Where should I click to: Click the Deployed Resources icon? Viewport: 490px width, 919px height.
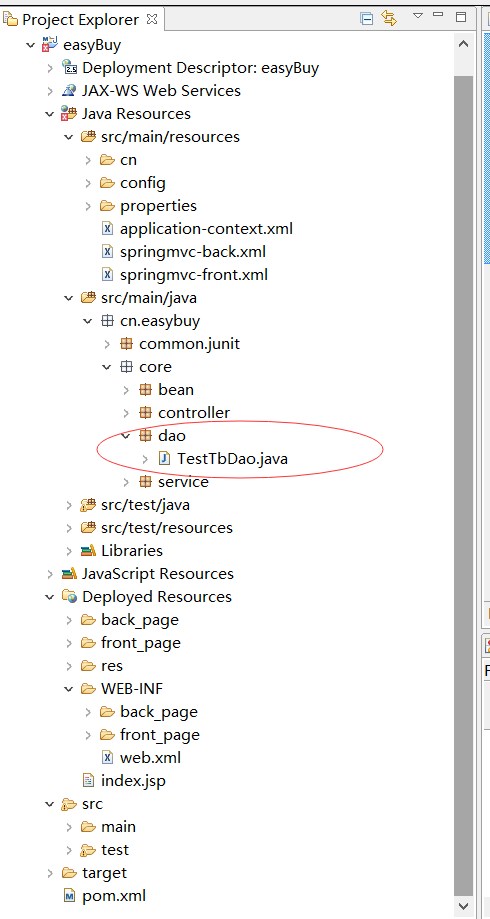click(x=69, y=597)
